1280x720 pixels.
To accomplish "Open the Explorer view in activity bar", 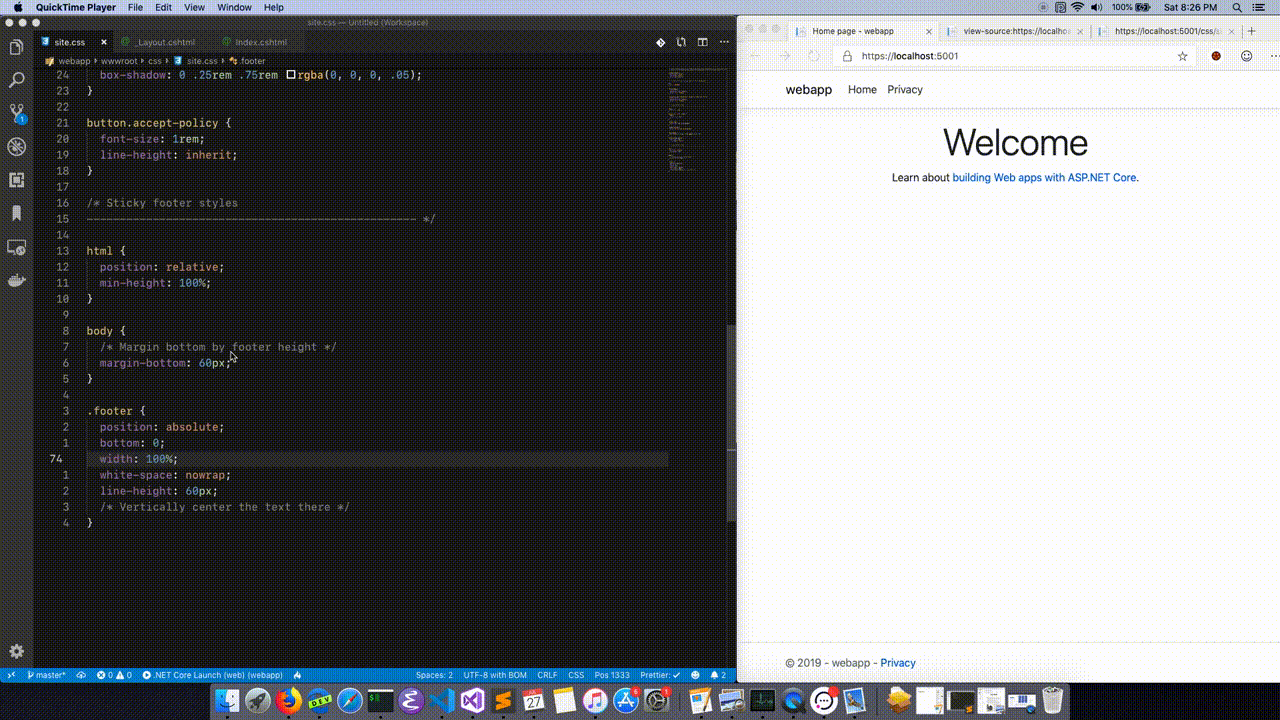I will click(16, 47).
